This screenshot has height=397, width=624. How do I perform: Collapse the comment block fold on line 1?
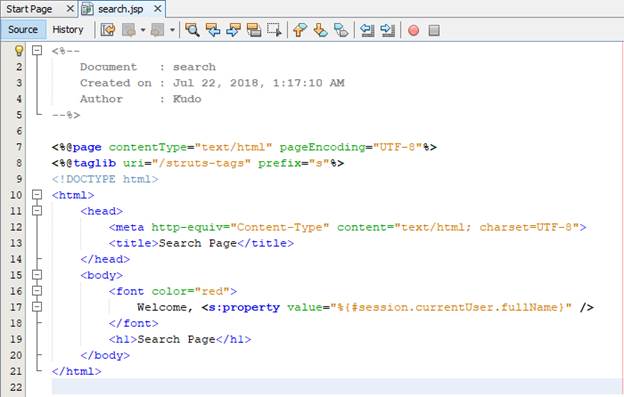click(37, 51)
